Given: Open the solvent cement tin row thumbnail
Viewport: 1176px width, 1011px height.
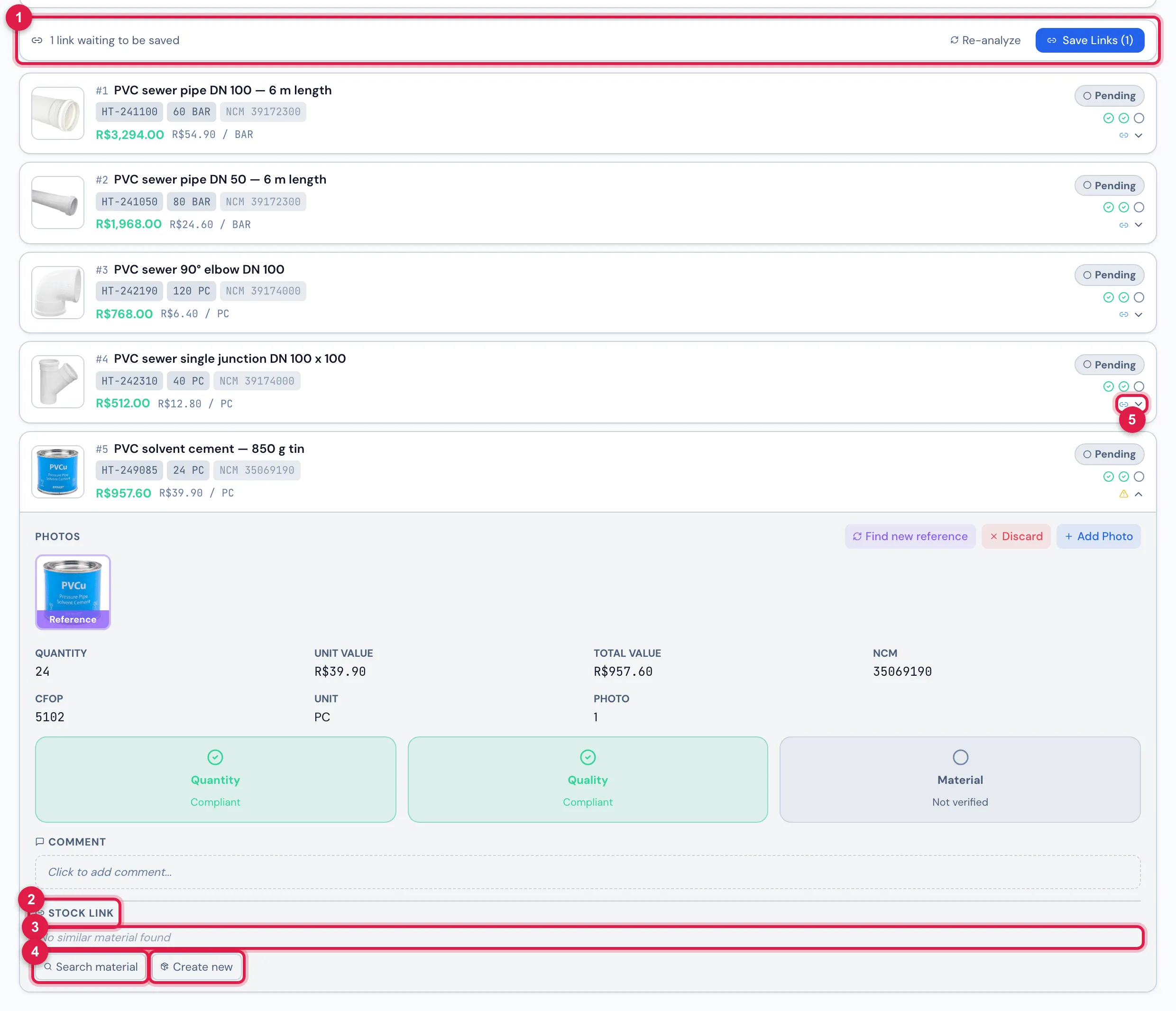Looking at the screenshot, I should tap(58, 471).
